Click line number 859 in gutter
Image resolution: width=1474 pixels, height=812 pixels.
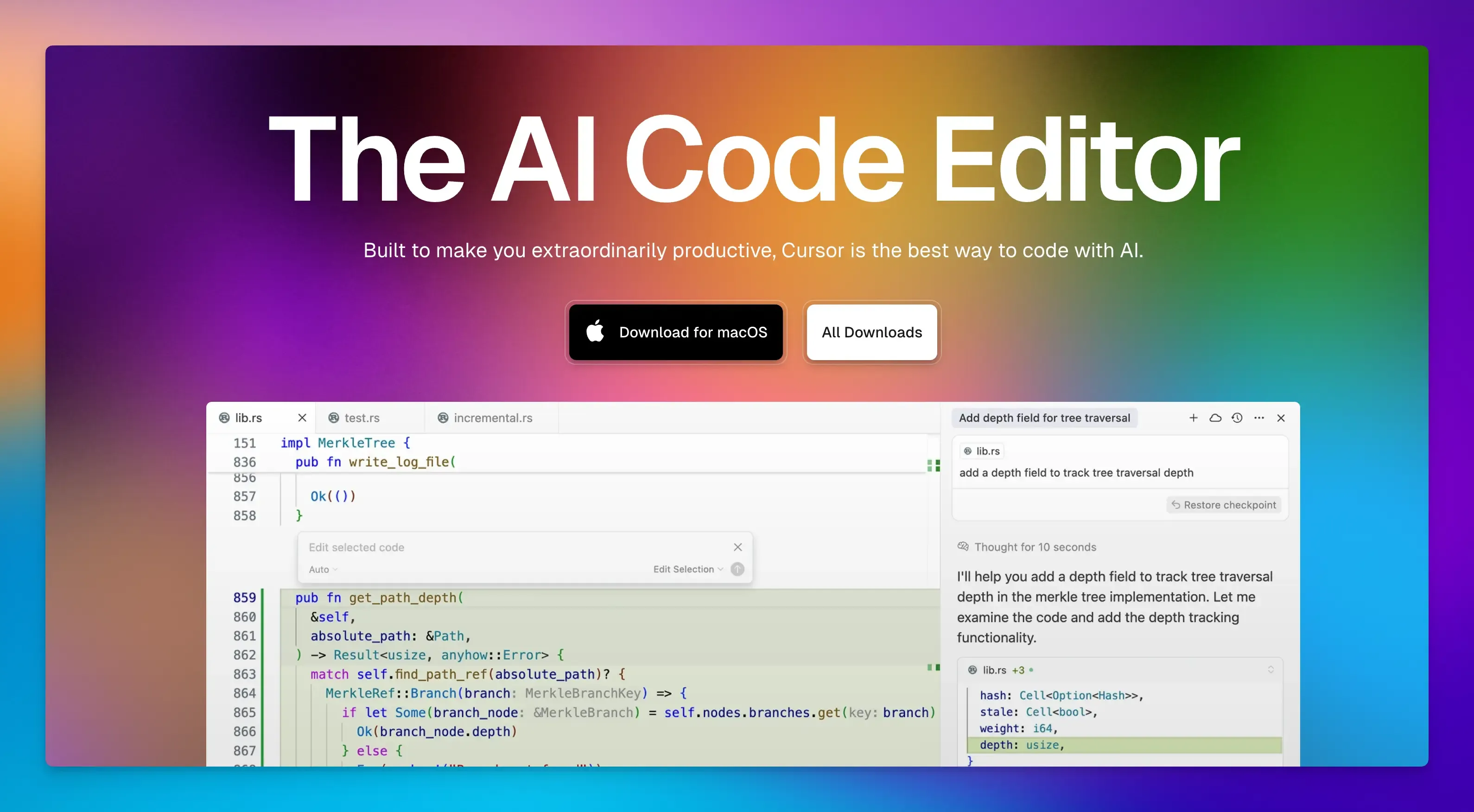pyautogui.click(x=244, y=597)
